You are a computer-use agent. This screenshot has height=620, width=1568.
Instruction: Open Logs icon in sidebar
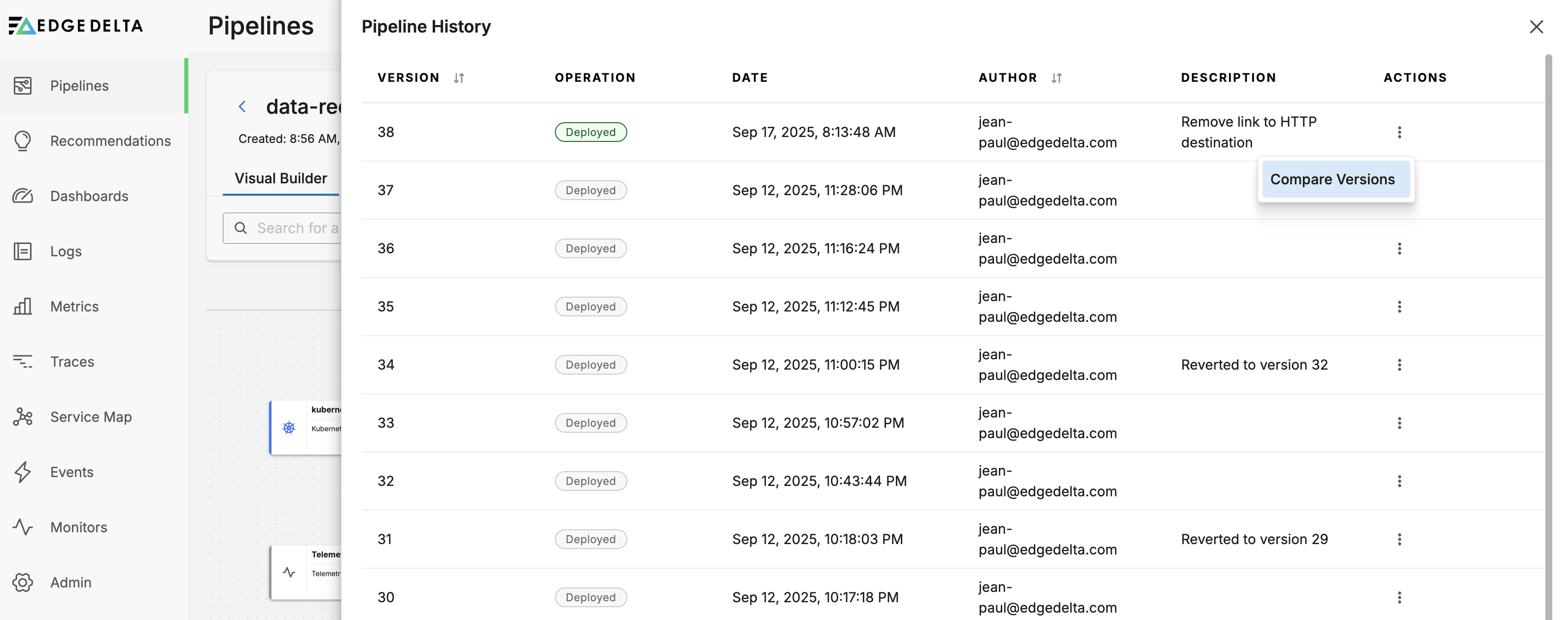coord(23,251)
